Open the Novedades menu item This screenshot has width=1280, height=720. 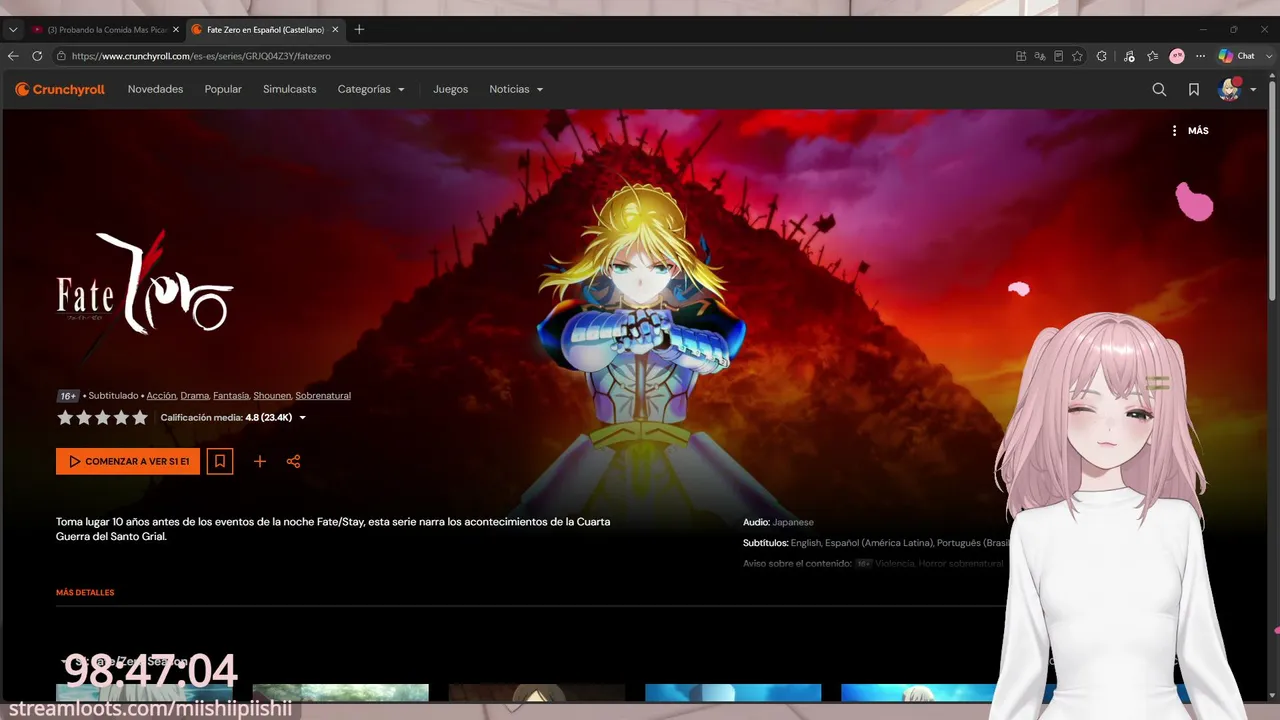[155, 89]
